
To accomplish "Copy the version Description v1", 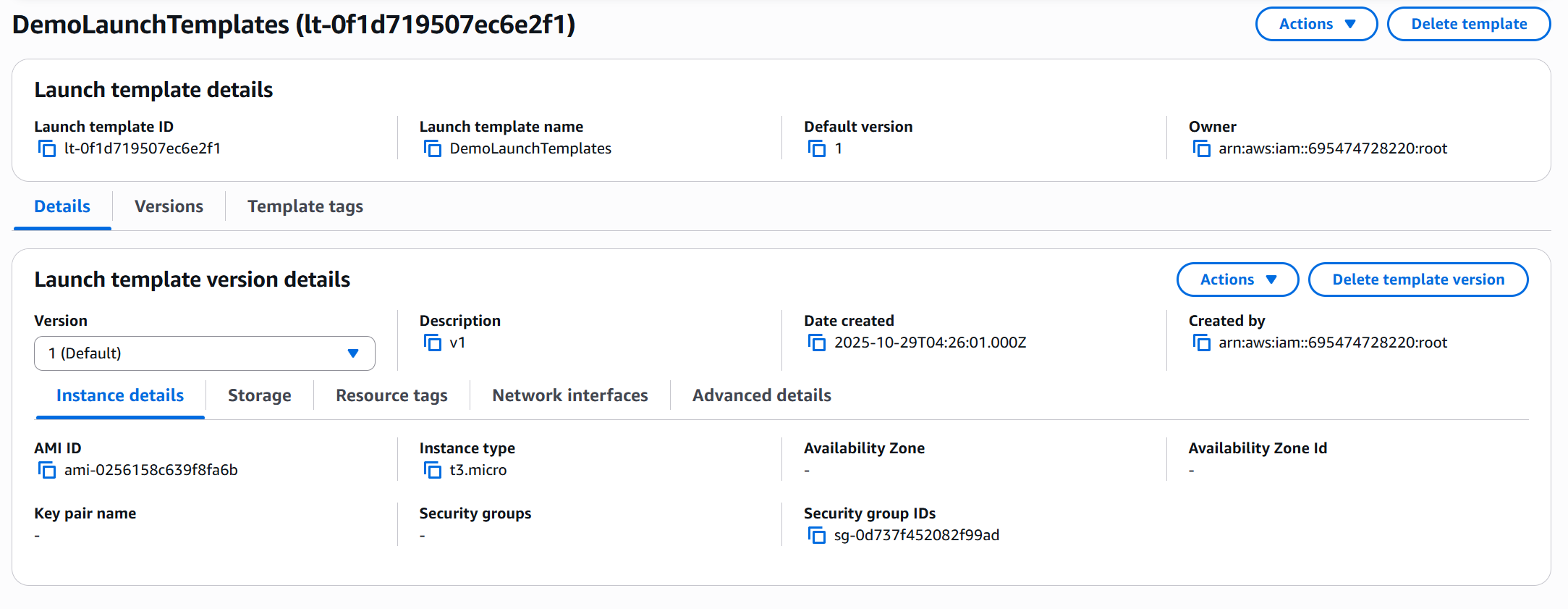I will click(x=433, y=343).
